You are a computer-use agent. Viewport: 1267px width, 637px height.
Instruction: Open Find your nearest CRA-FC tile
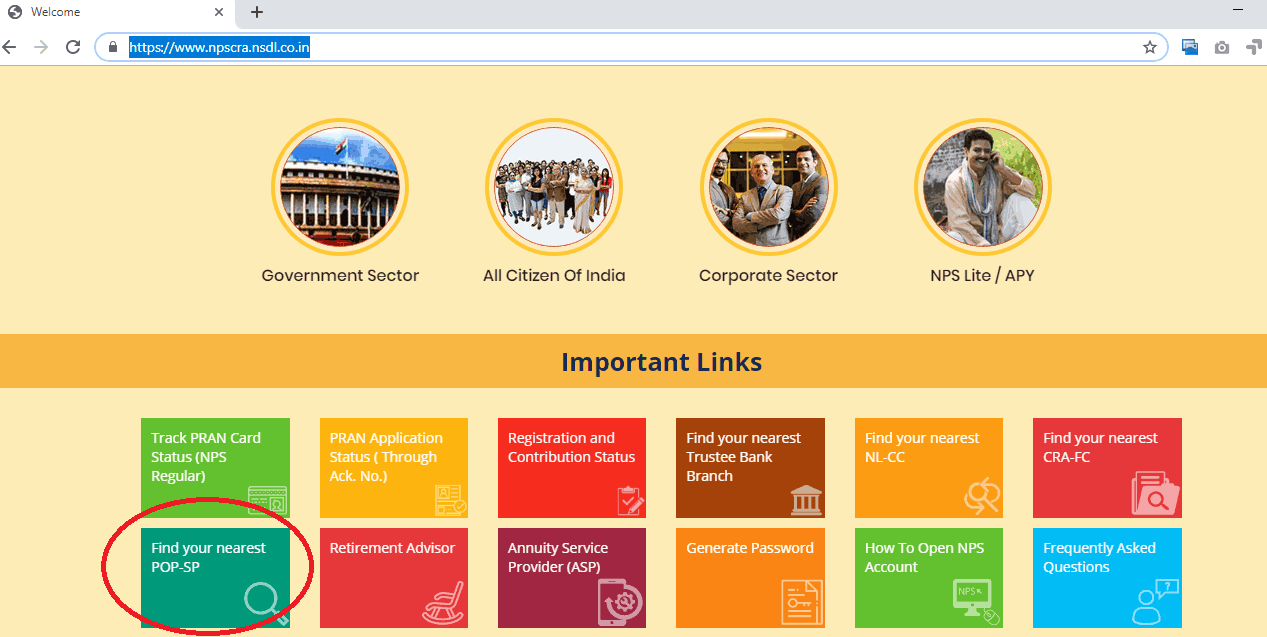[1107, 468]
